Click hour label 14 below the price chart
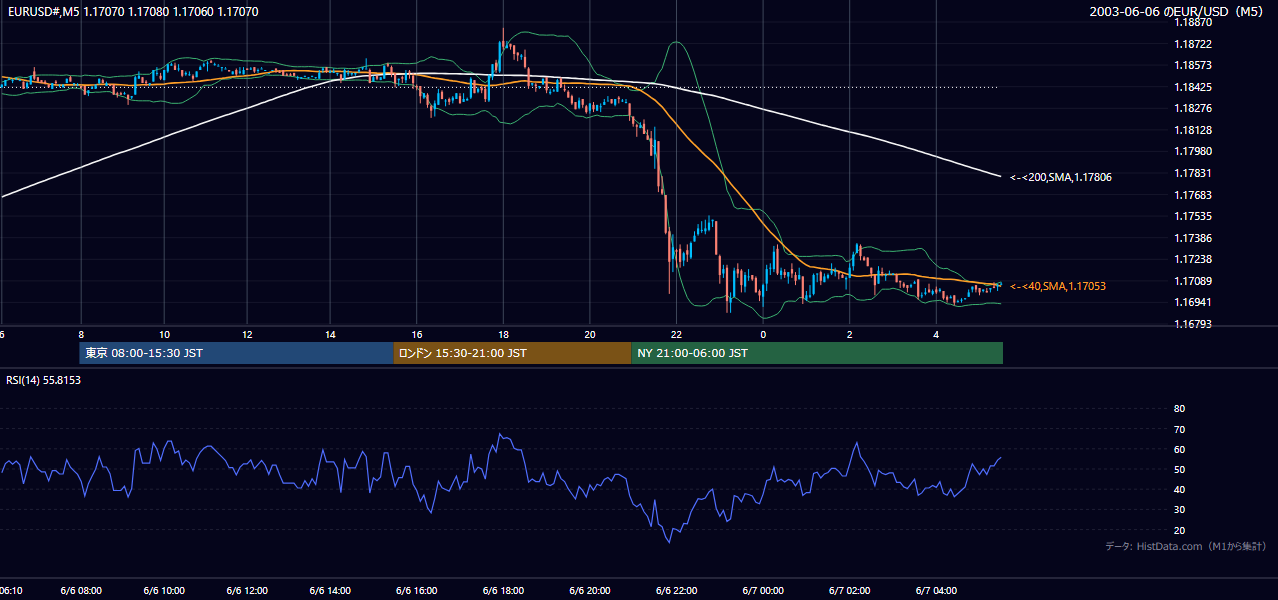Viewport: 1278px width, 600px height. pyautogui.click(x=330, y=334)
